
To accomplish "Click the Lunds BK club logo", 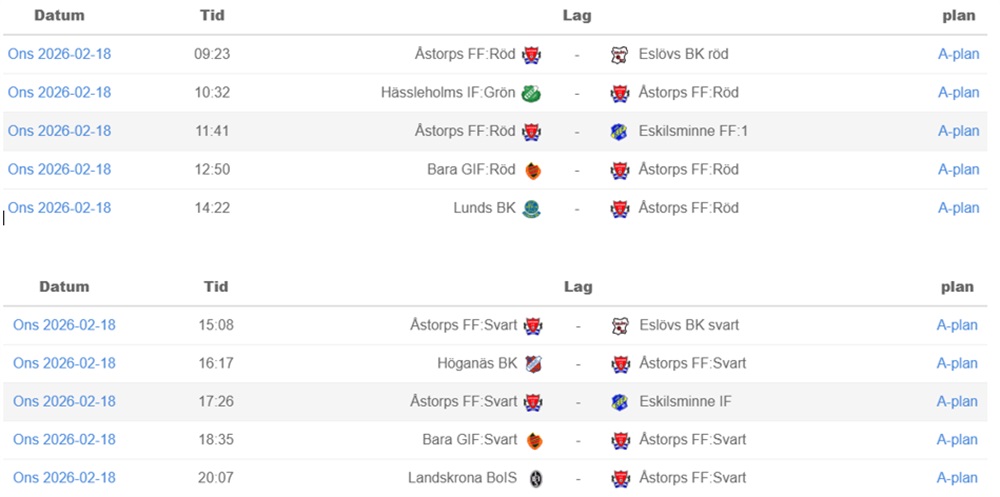I will coord(532,208).
